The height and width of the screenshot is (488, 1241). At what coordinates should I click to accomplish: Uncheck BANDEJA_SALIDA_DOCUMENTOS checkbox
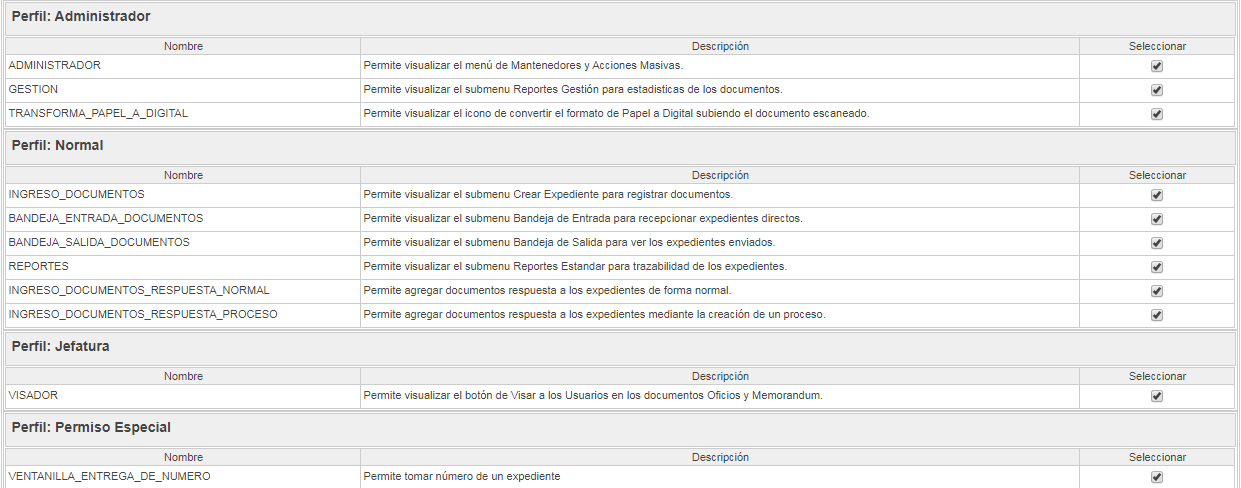[x=1157, y=243]
